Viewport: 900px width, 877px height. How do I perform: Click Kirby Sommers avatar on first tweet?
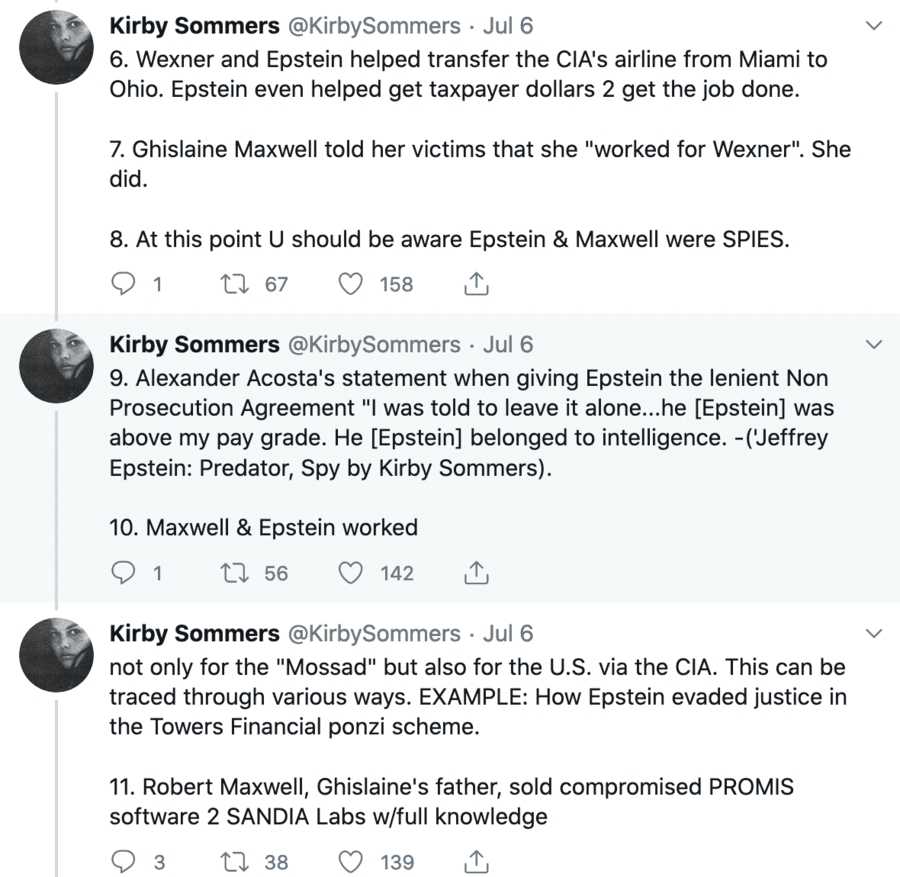(56, 48)
